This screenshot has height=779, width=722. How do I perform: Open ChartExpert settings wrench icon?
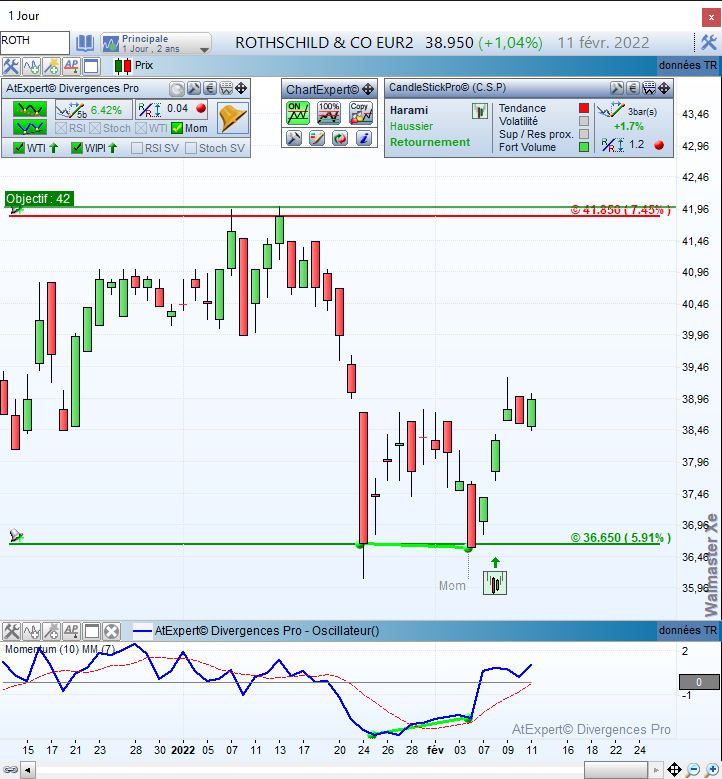(x=294, y=138)
